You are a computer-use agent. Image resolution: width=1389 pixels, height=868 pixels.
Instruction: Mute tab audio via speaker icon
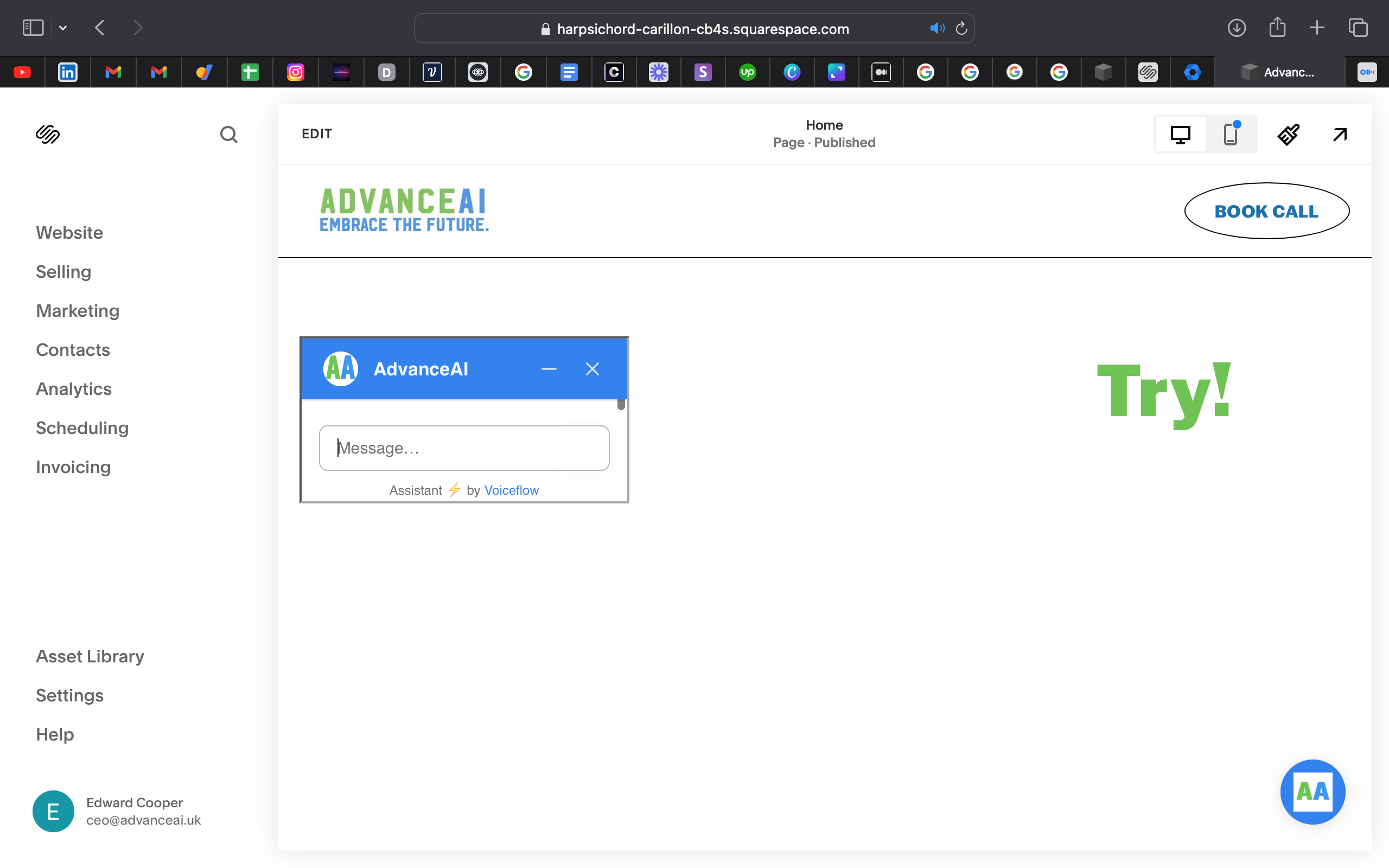(936, 28)
